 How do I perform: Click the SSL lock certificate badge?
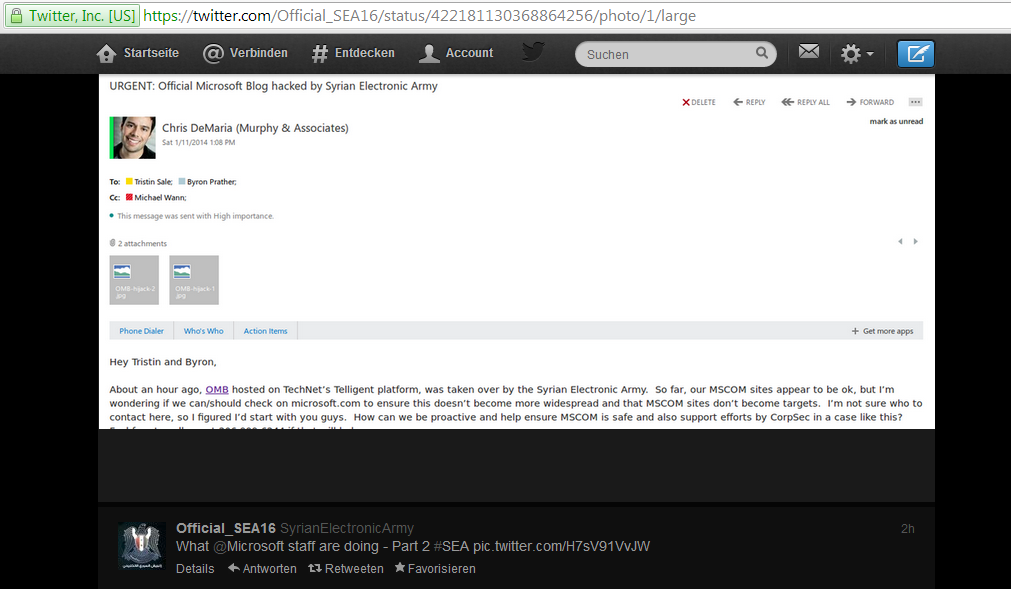tap(72, 15)
